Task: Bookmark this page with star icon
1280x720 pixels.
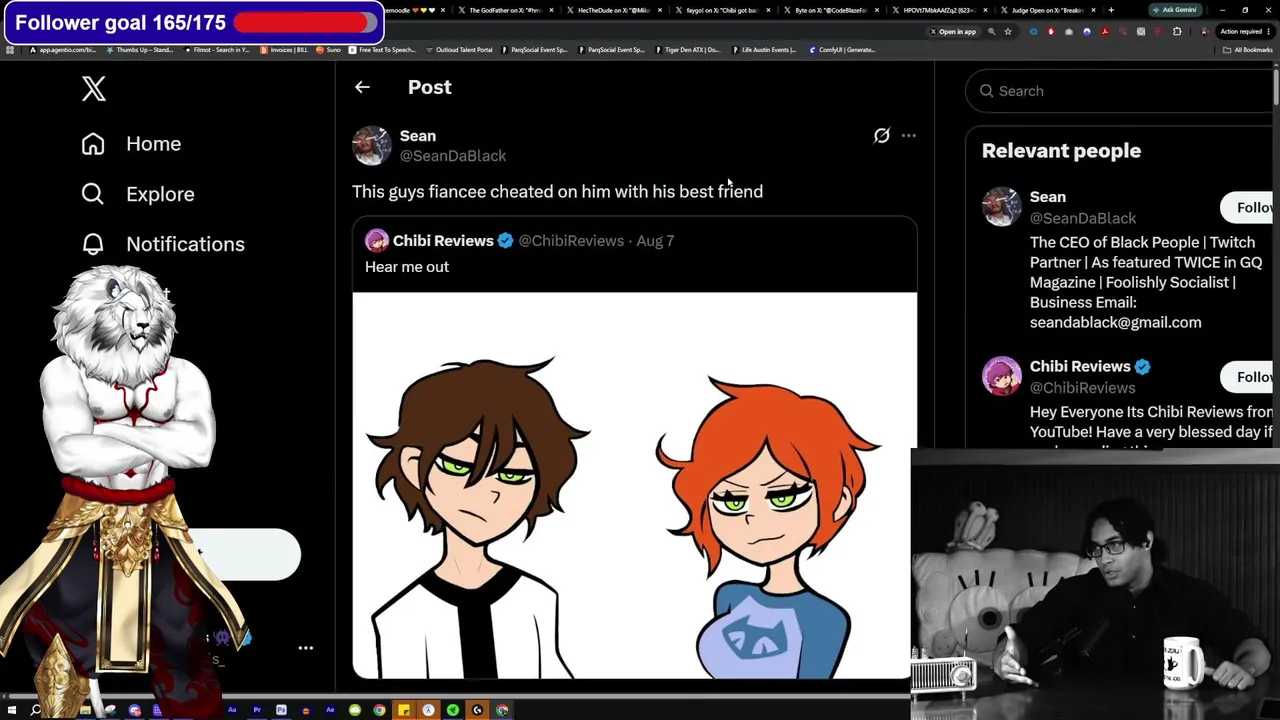Action: pos(1007,32)
